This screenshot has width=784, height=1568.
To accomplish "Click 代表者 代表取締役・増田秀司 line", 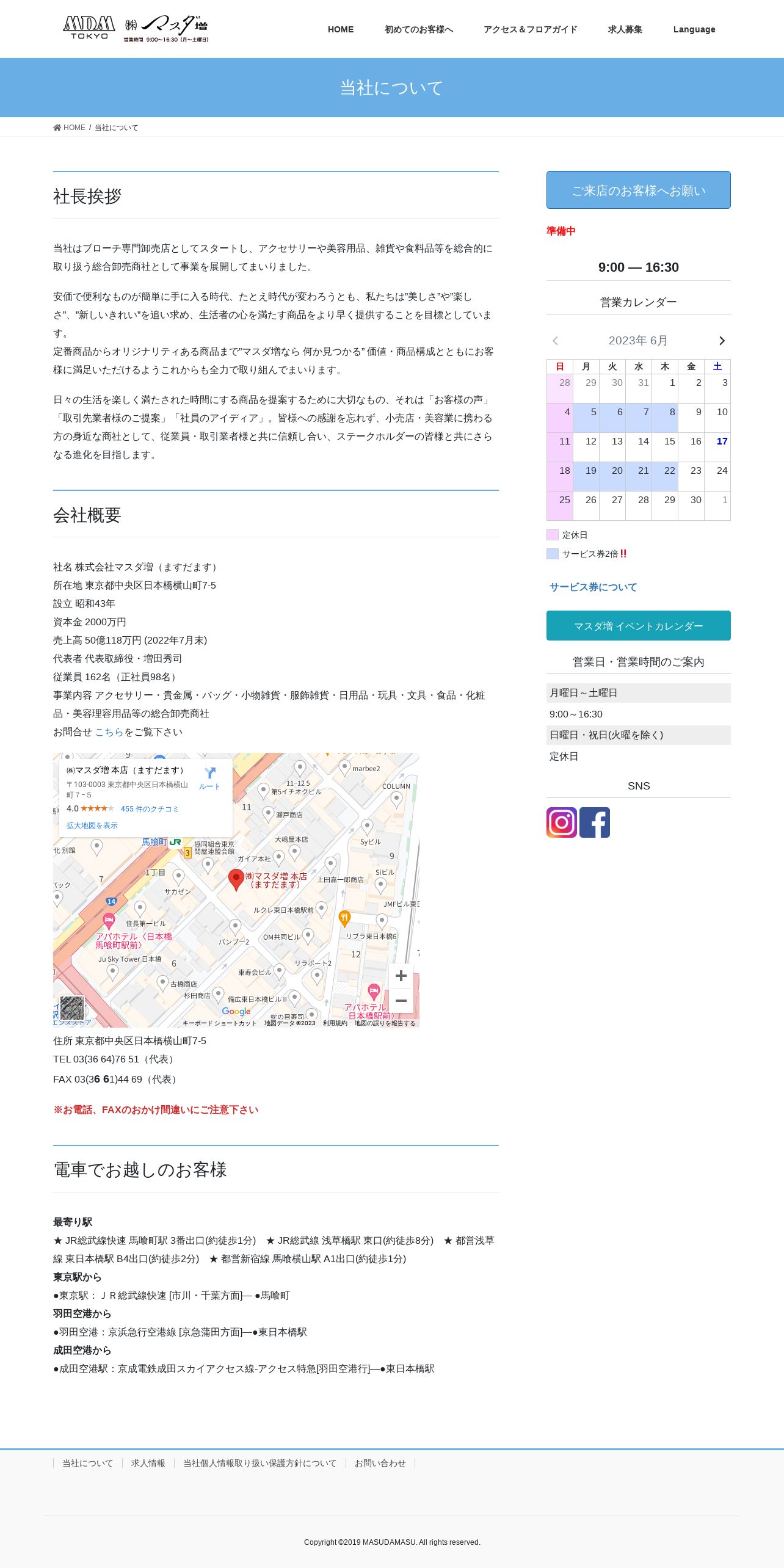I will click(x=117, y=658).
